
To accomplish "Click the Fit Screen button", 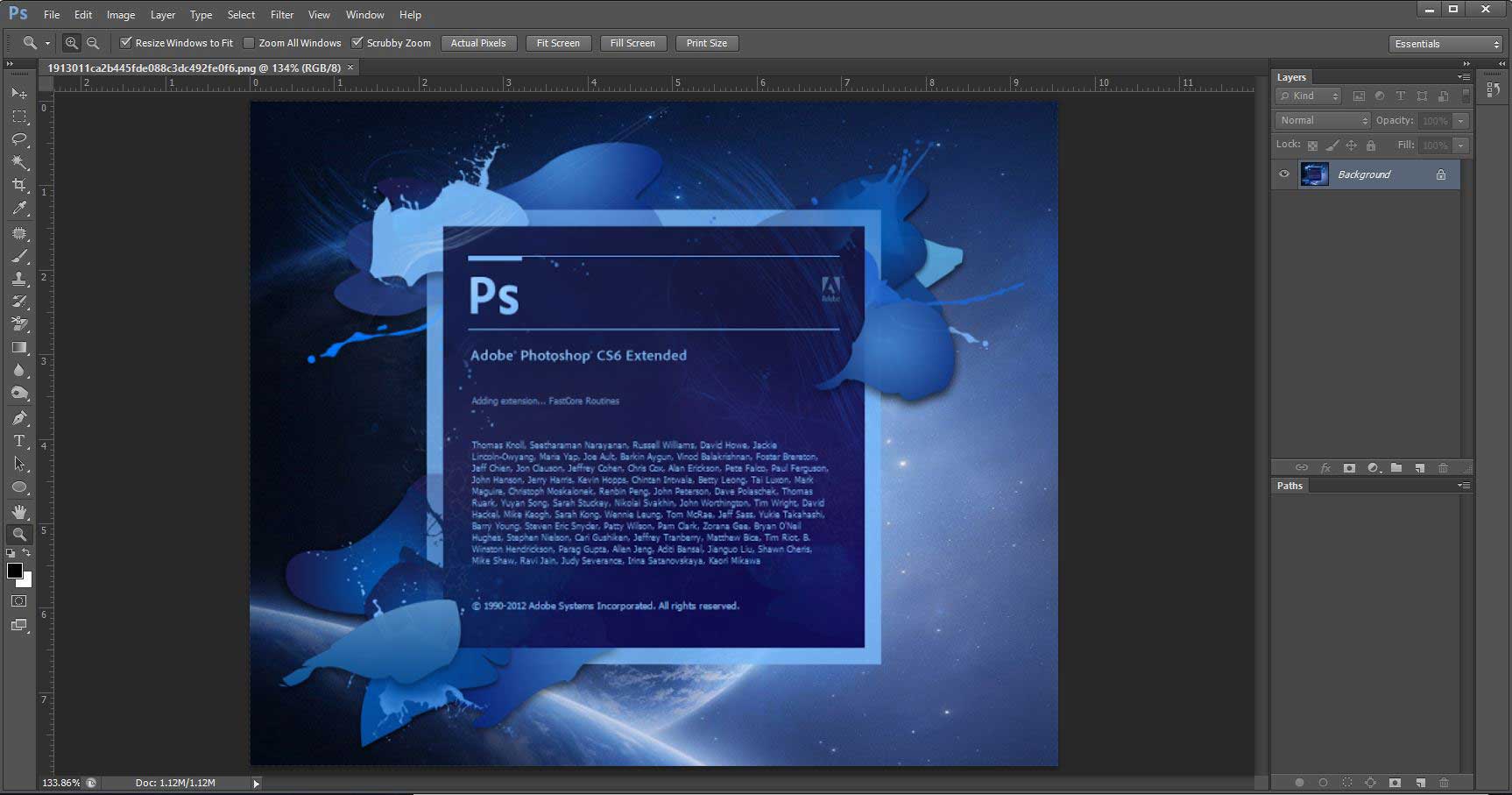I will tap(558, 43).
